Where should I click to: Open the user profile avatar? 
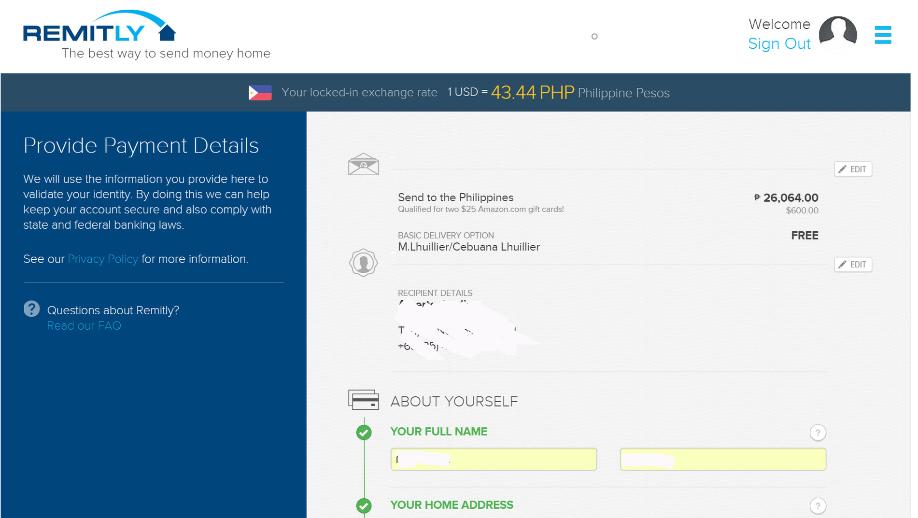tap(837, 30)
